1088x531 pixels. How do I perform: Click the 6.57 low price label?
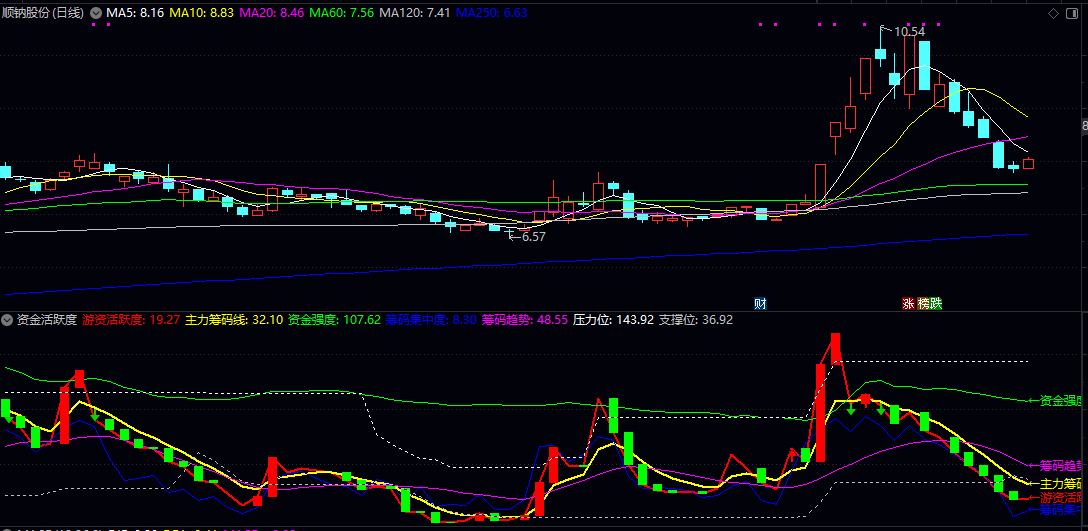tap(534, 237)
